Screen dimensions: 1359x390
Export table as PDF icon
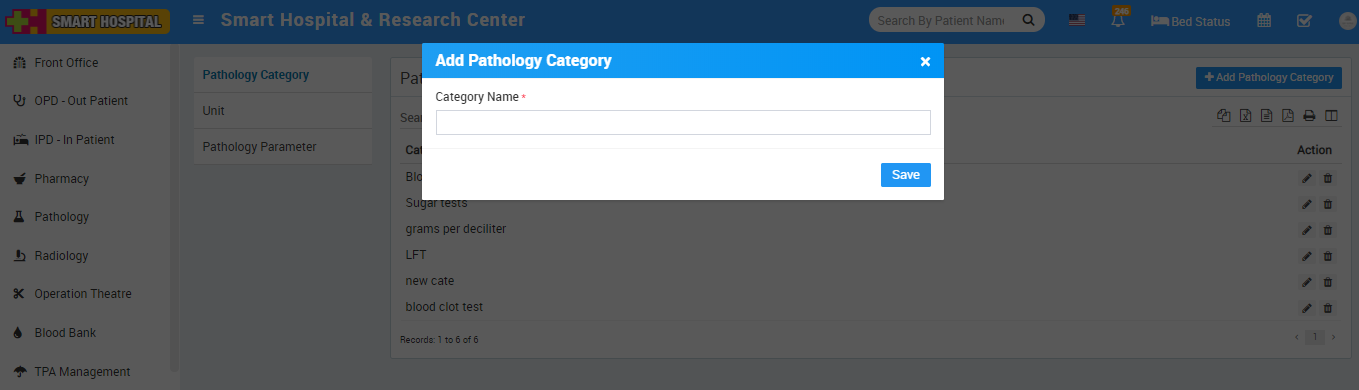click(1288, 116)
